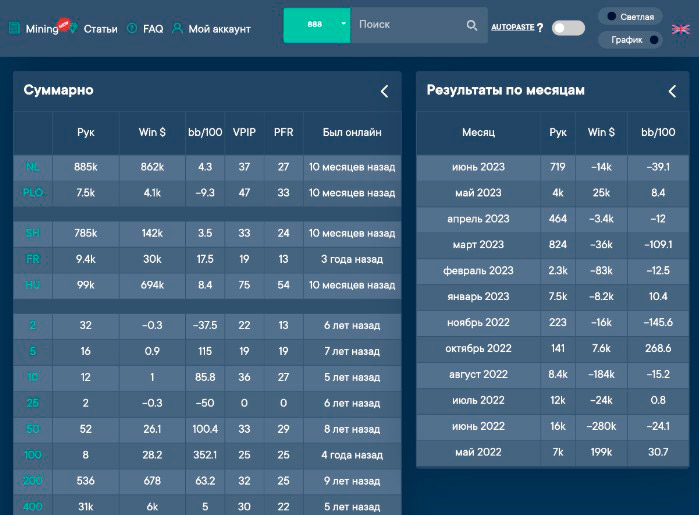The image size is (699, 515).
Task: Click the Win $ column header in Суммарно
Action: (x=152, y=132)
